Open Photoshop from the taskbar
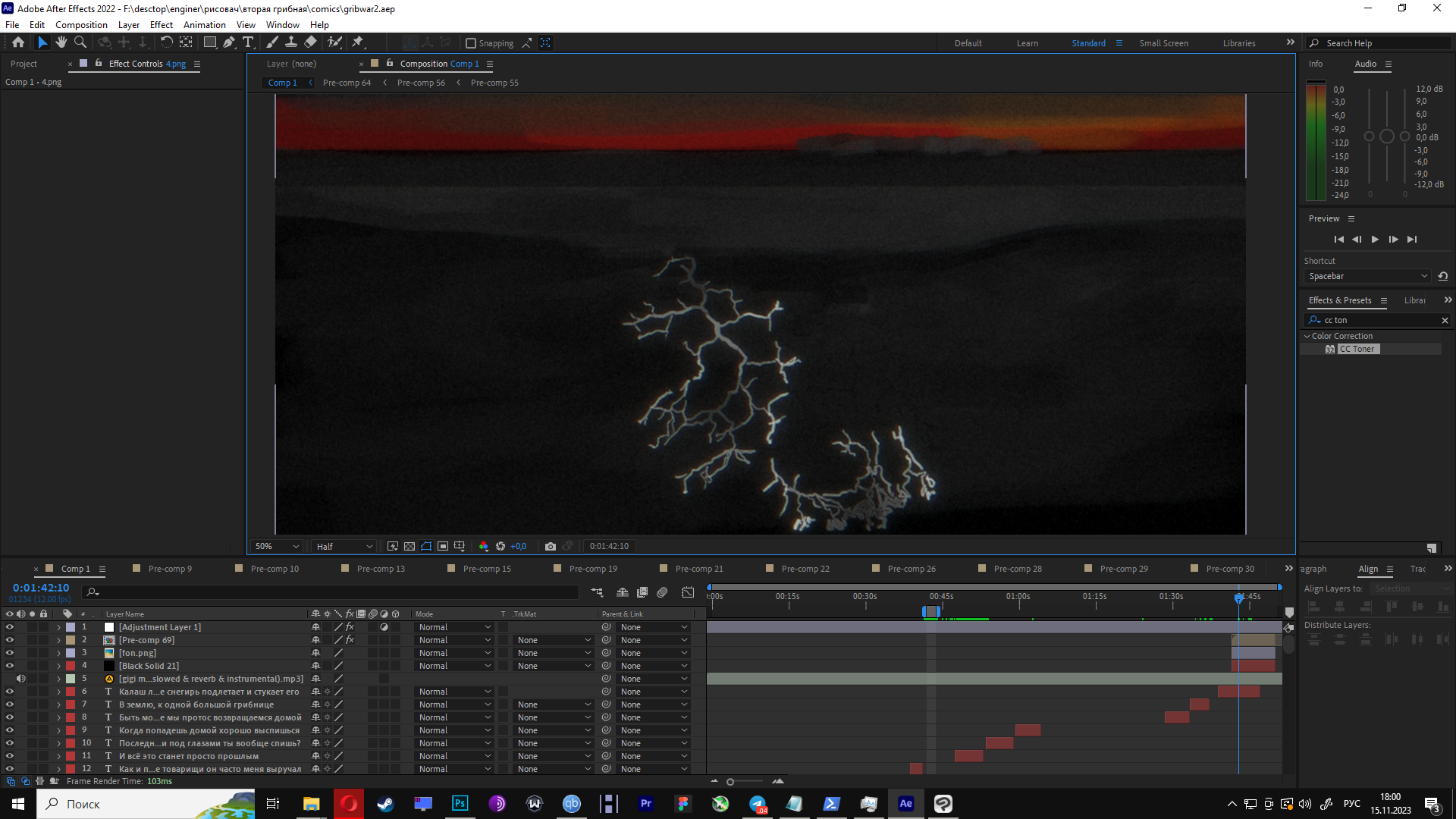 460,804
